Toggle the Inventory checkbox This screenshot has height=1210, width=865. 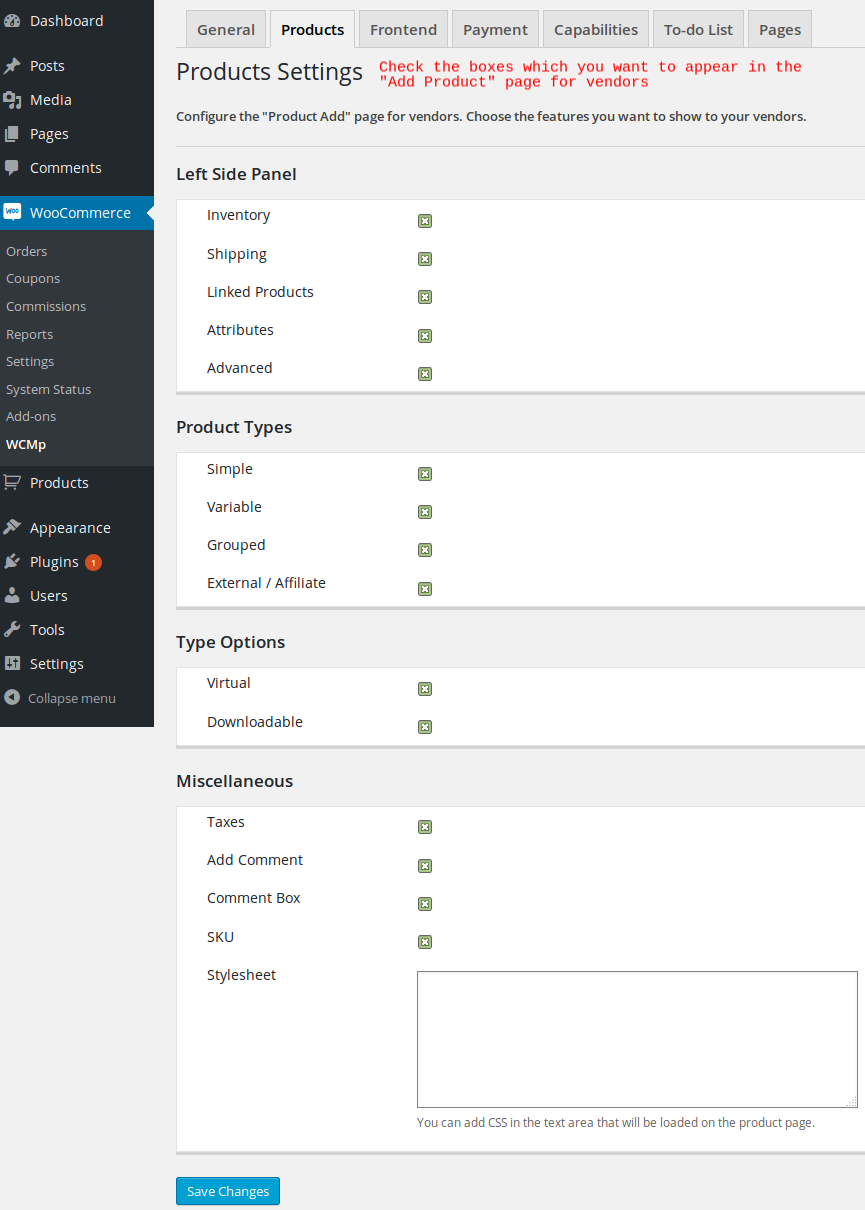tap(425, 221)
